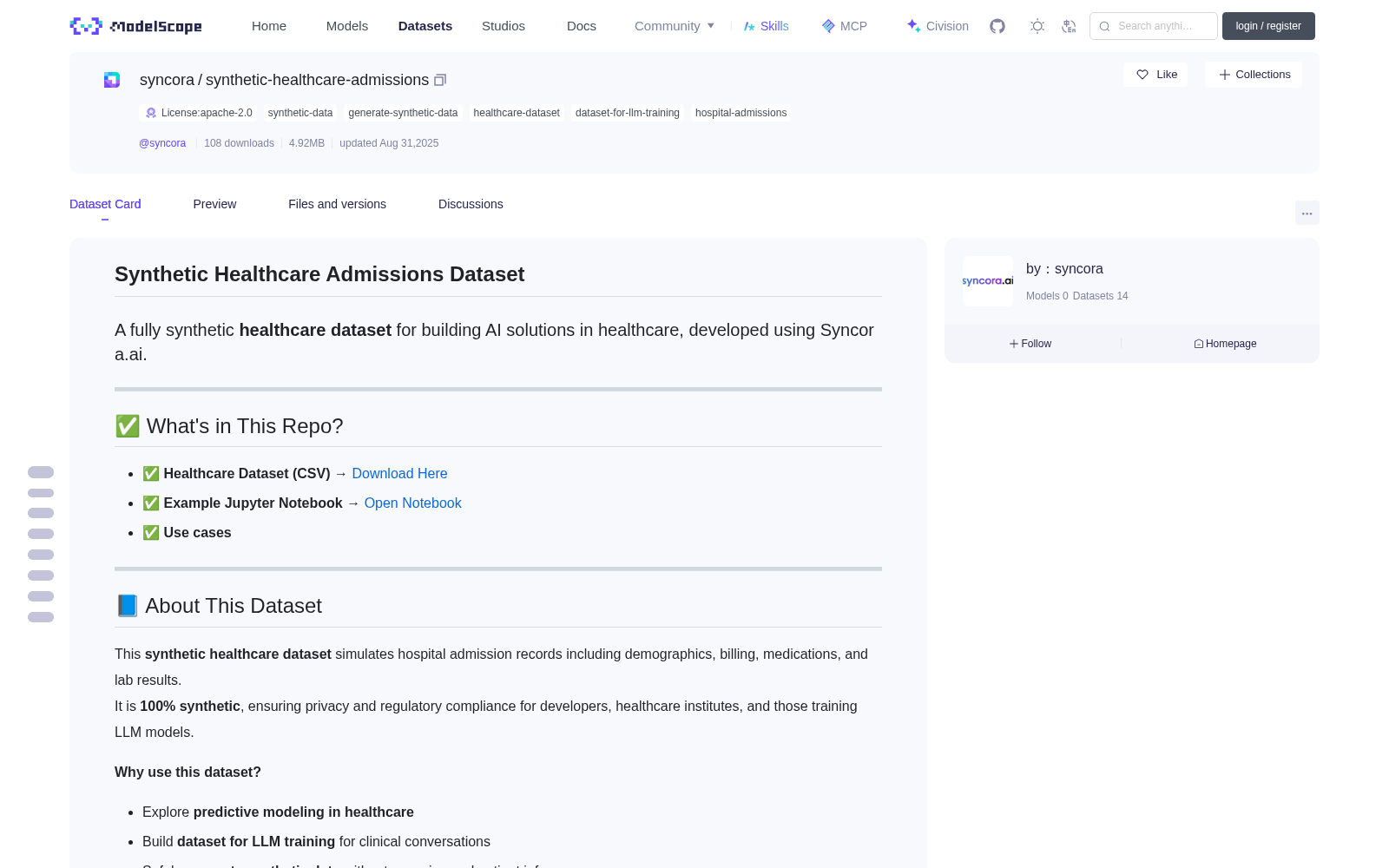Click the 'Models 0' count text
This screenshot has height=868, width=1389.
pyautogui.click(x=1047, y=296)
